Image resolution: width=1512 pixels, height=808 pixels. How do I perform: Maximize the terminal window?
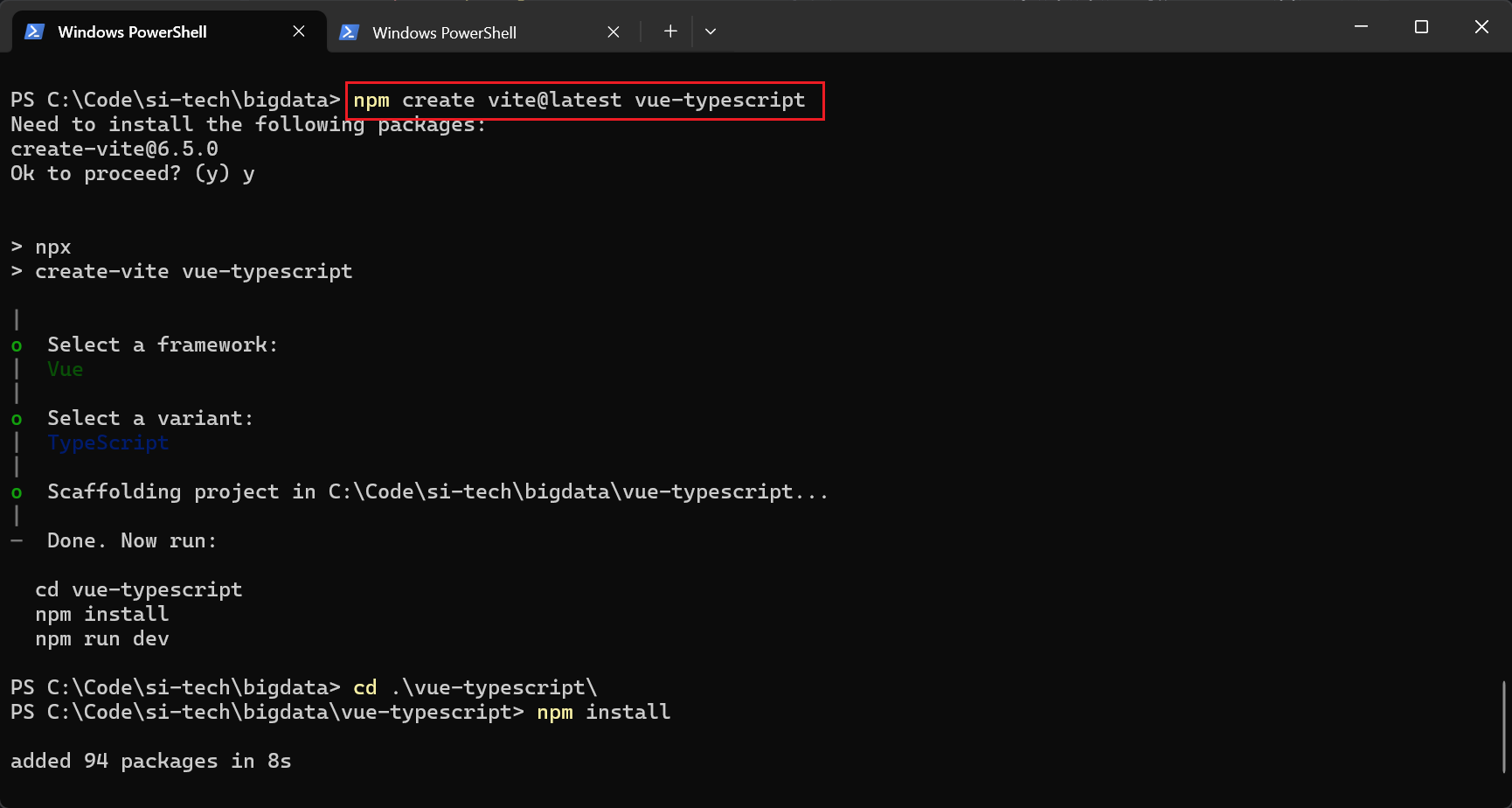[x=1421, y=27]
